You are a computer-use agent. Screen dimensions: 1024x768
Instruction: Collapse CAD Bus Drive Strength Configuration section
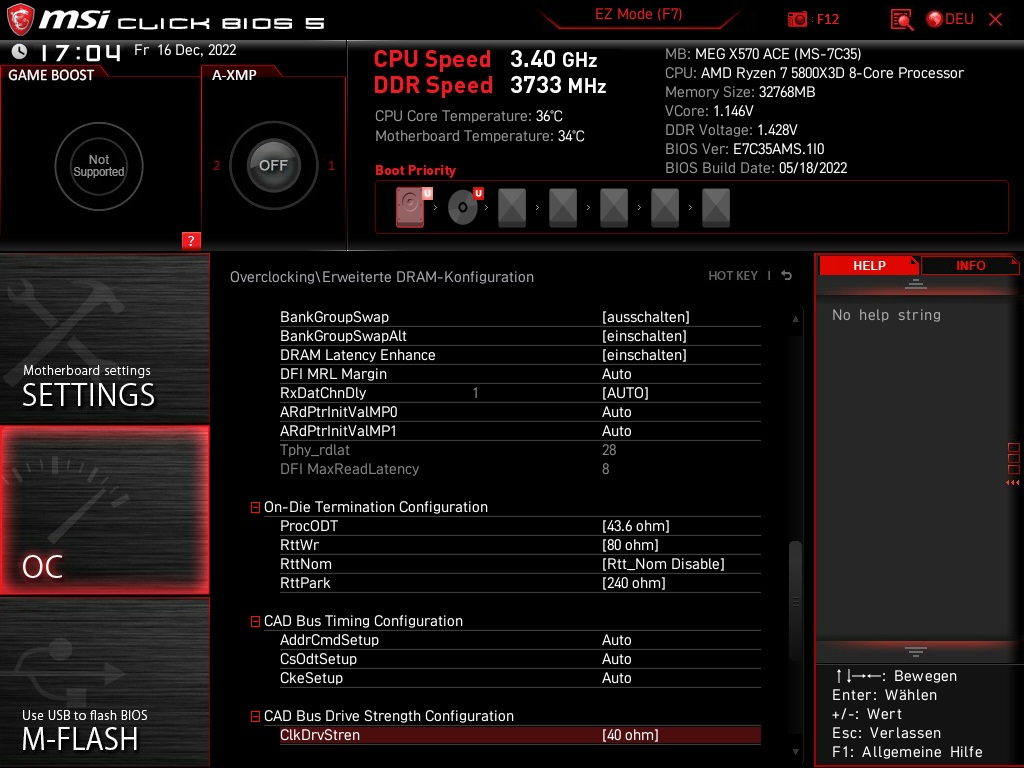tap(255, 716)
